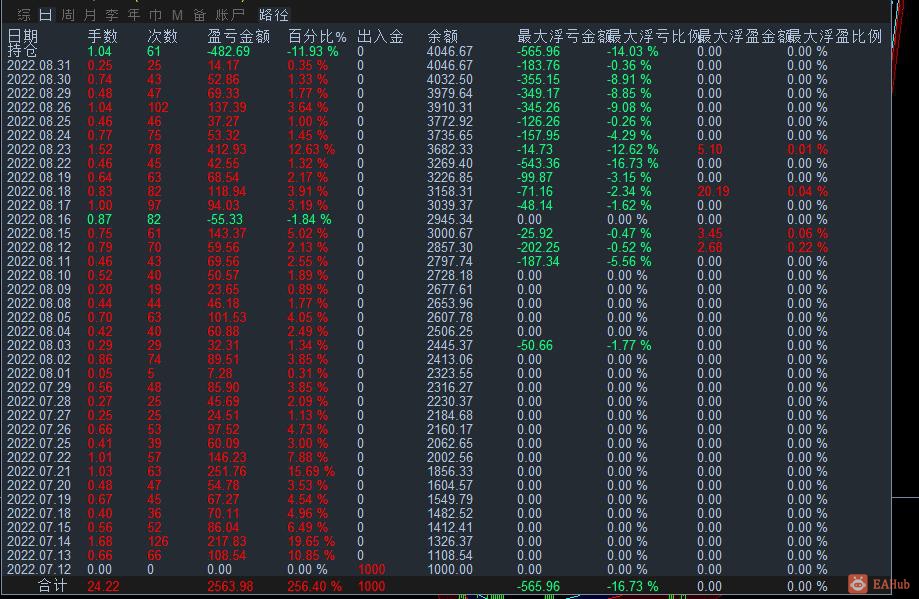Click the 持仓 row label
This screenshot has height=599, width=919.
pyautogui.click(x=23, y=50)
